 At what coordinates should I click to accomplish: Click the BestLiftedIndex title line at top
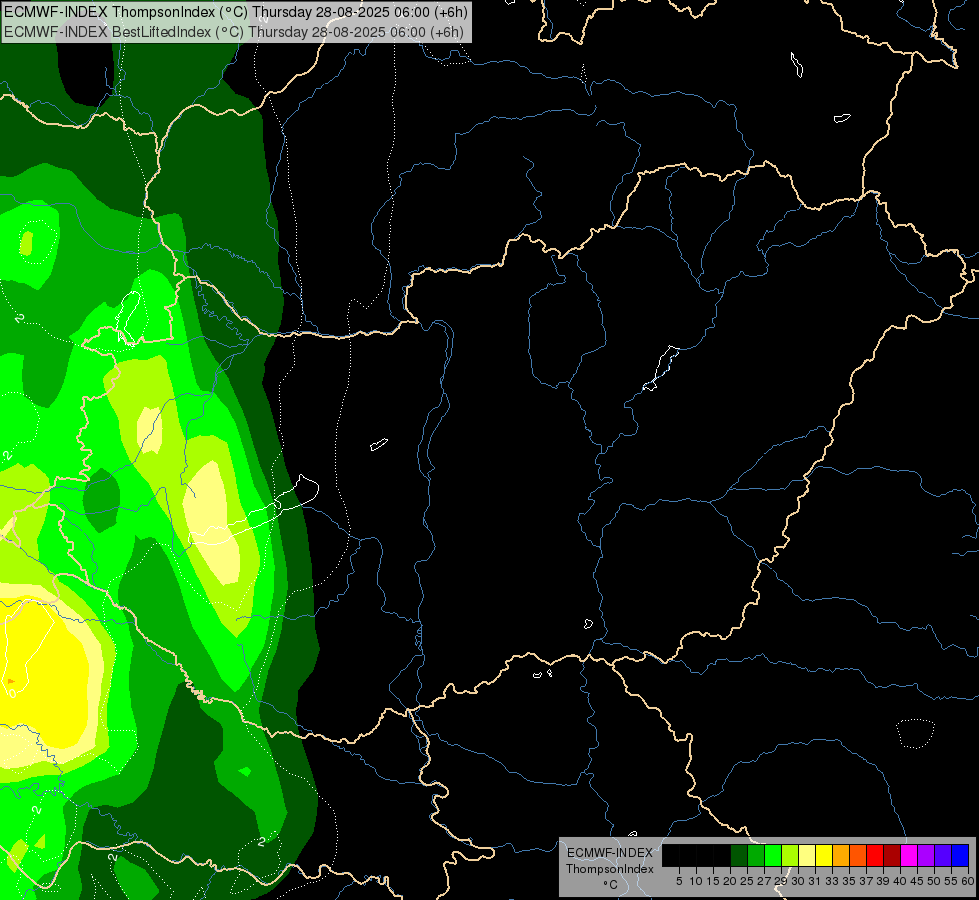tap(234, 32)
